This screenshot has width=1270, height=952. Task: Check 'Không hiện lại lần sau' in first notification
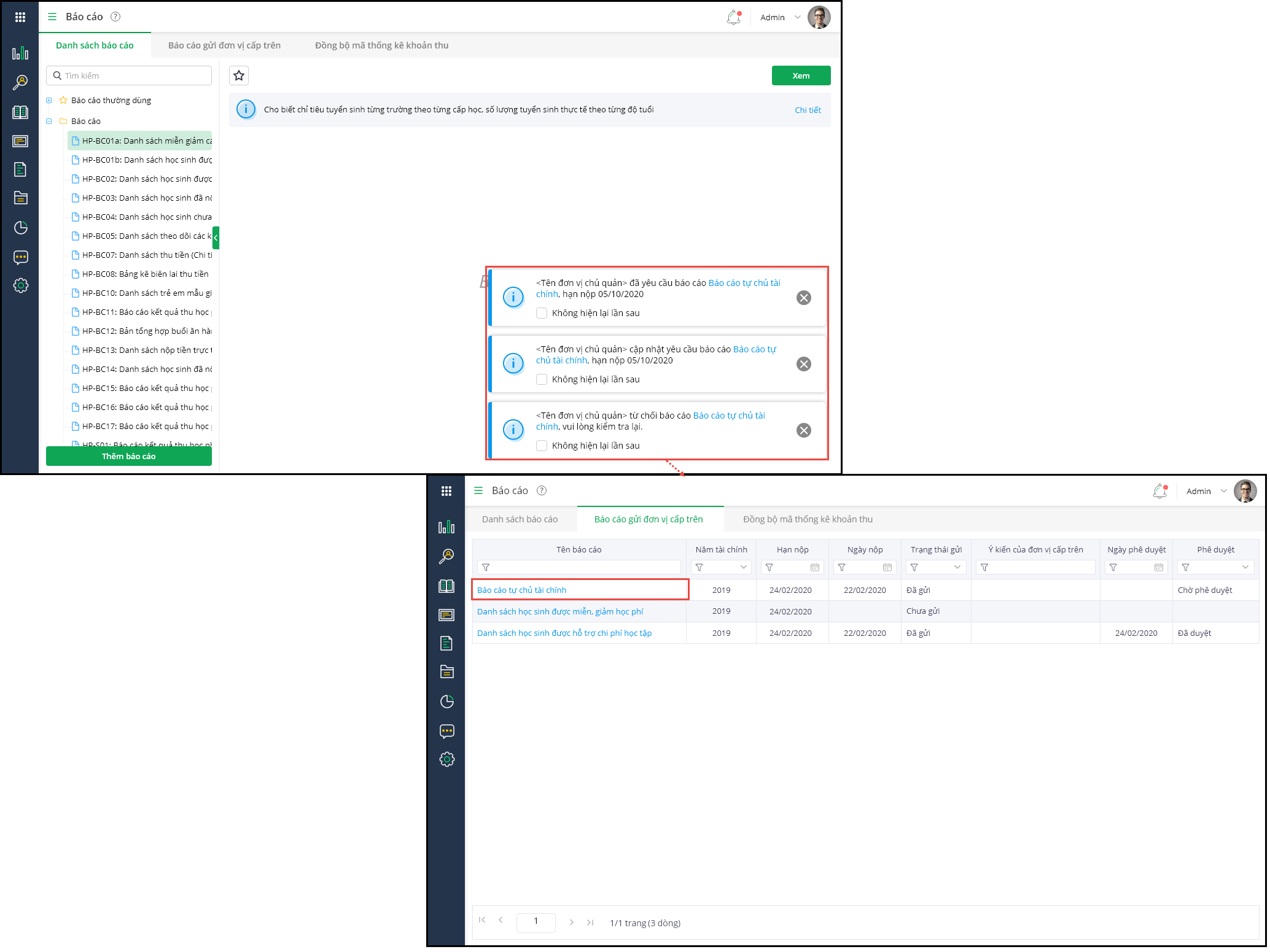coord(542,313)
